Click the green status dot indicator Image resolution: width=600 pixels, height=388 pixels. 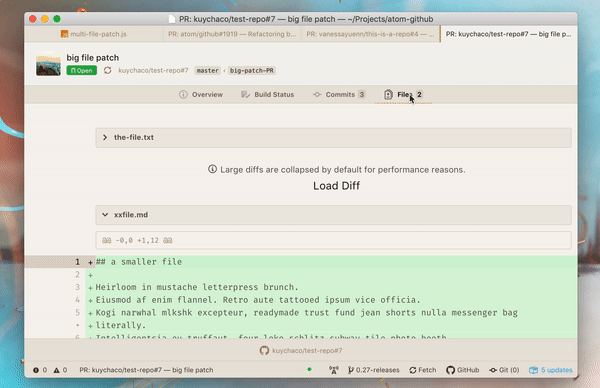point(309,369)
